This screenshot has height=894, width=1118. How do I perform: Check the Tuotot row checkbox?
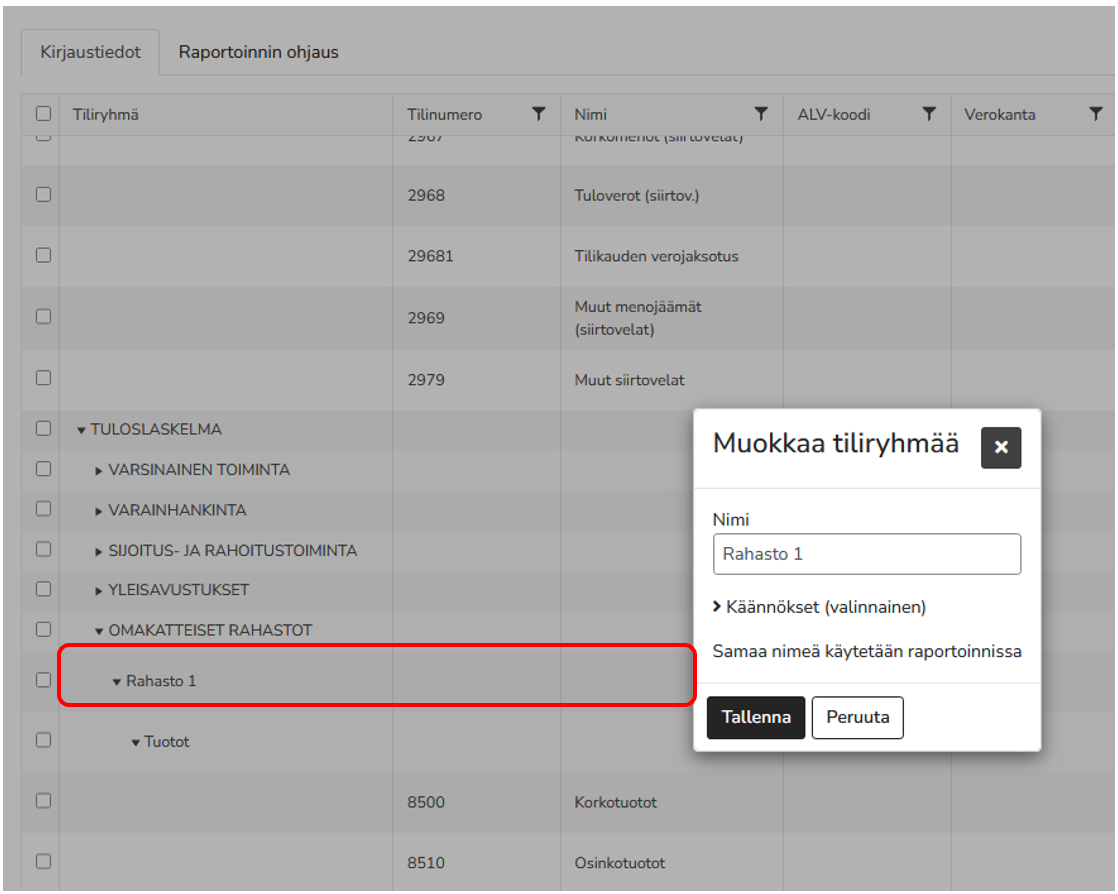(x=43, y=741)
